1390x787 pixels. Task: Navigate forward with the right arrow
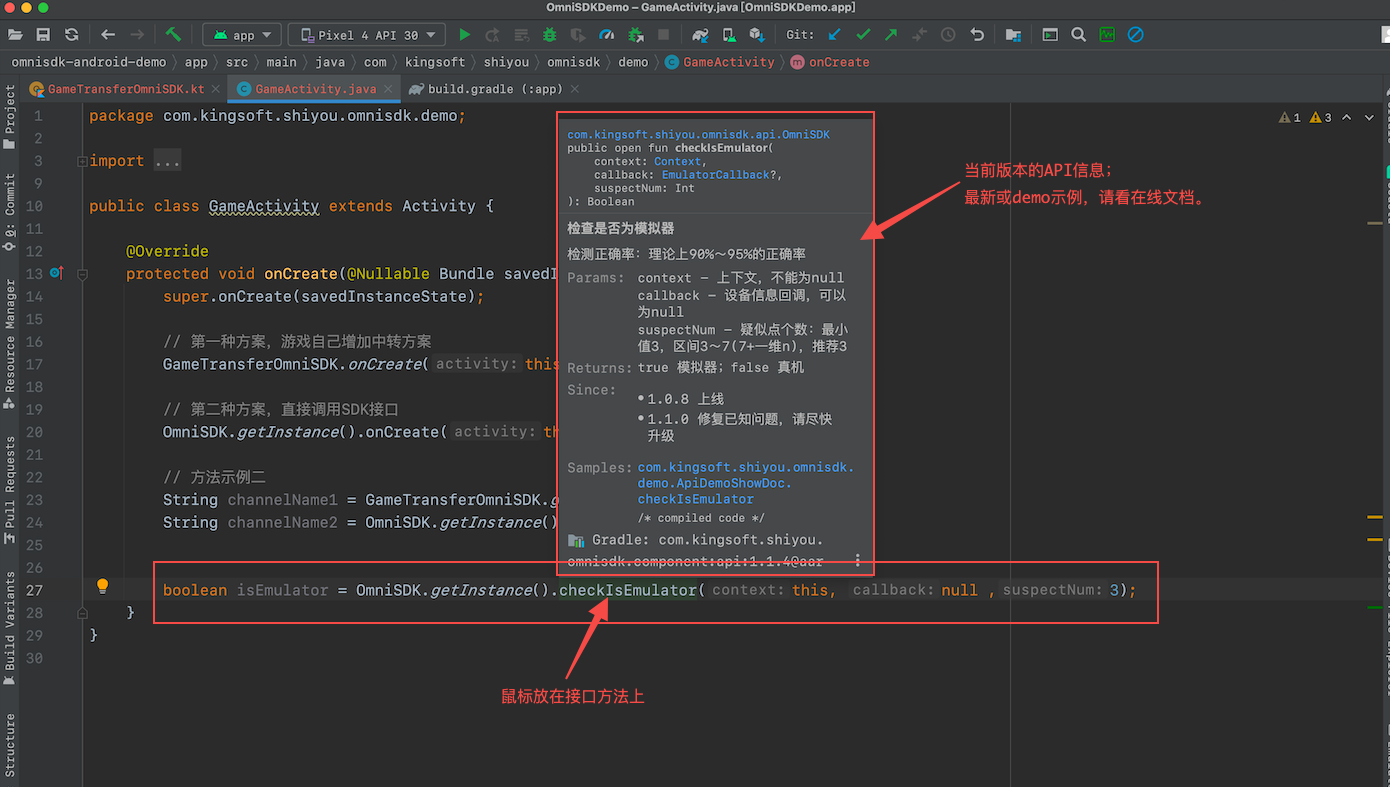(137, 34)
